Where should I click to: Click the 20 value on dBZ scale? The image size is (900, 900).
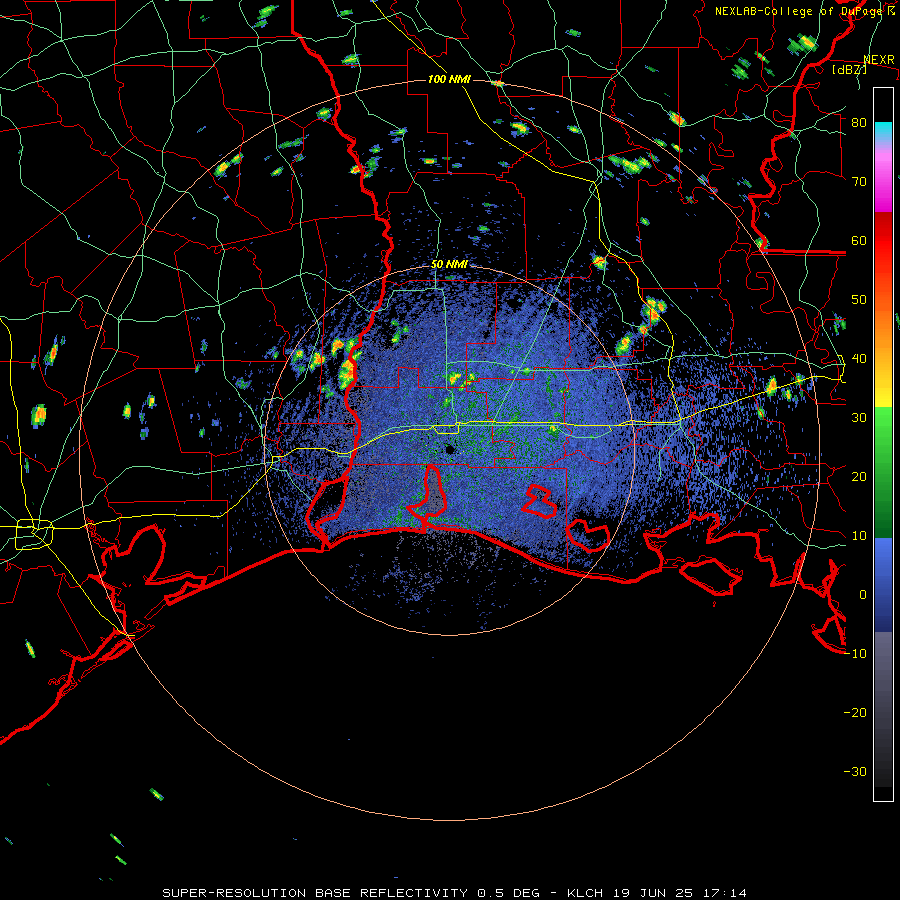(859, 477)
